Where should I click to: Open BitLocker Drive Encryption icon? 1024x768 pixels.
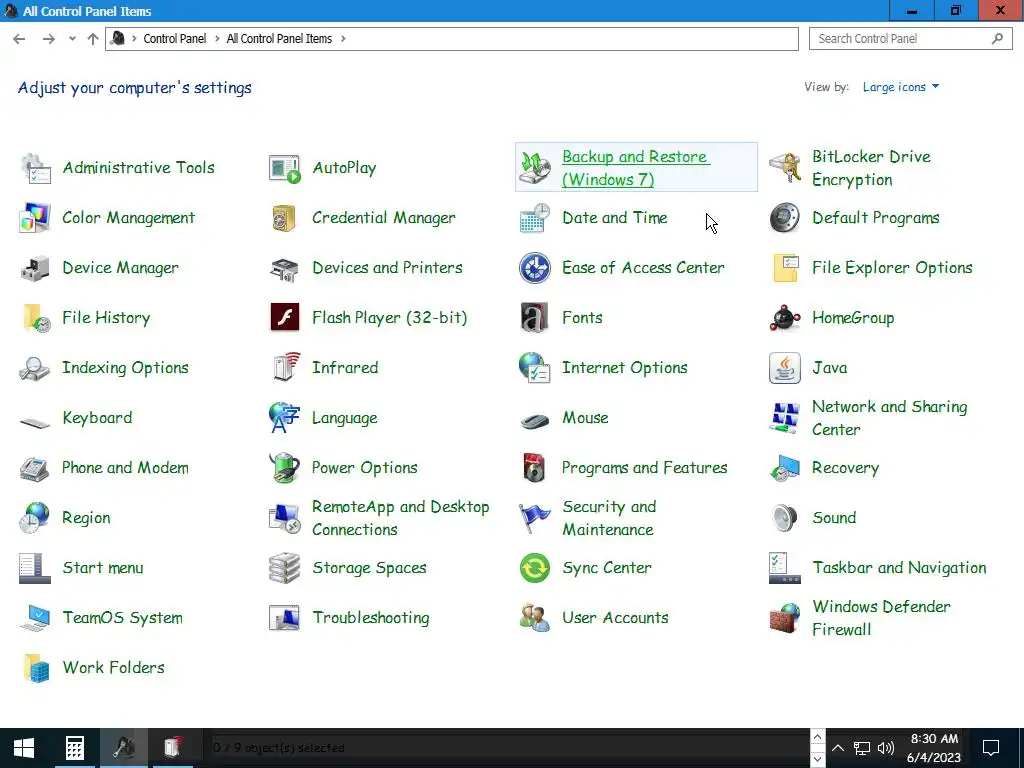point(785,168)
